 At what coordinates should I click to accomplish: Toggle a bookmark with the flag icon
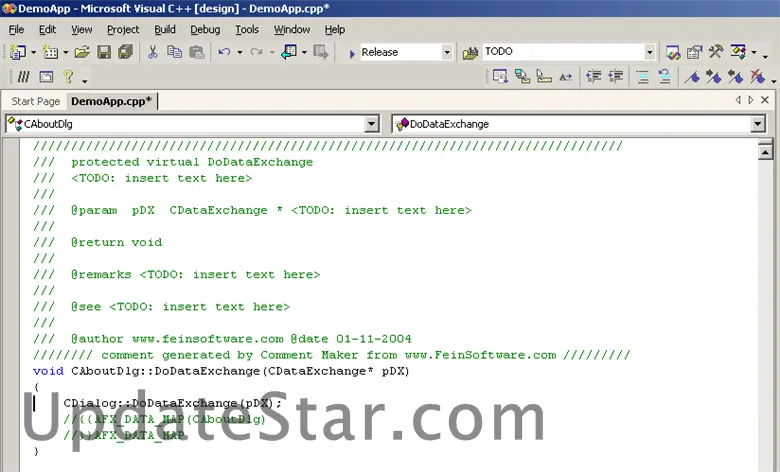692,77
